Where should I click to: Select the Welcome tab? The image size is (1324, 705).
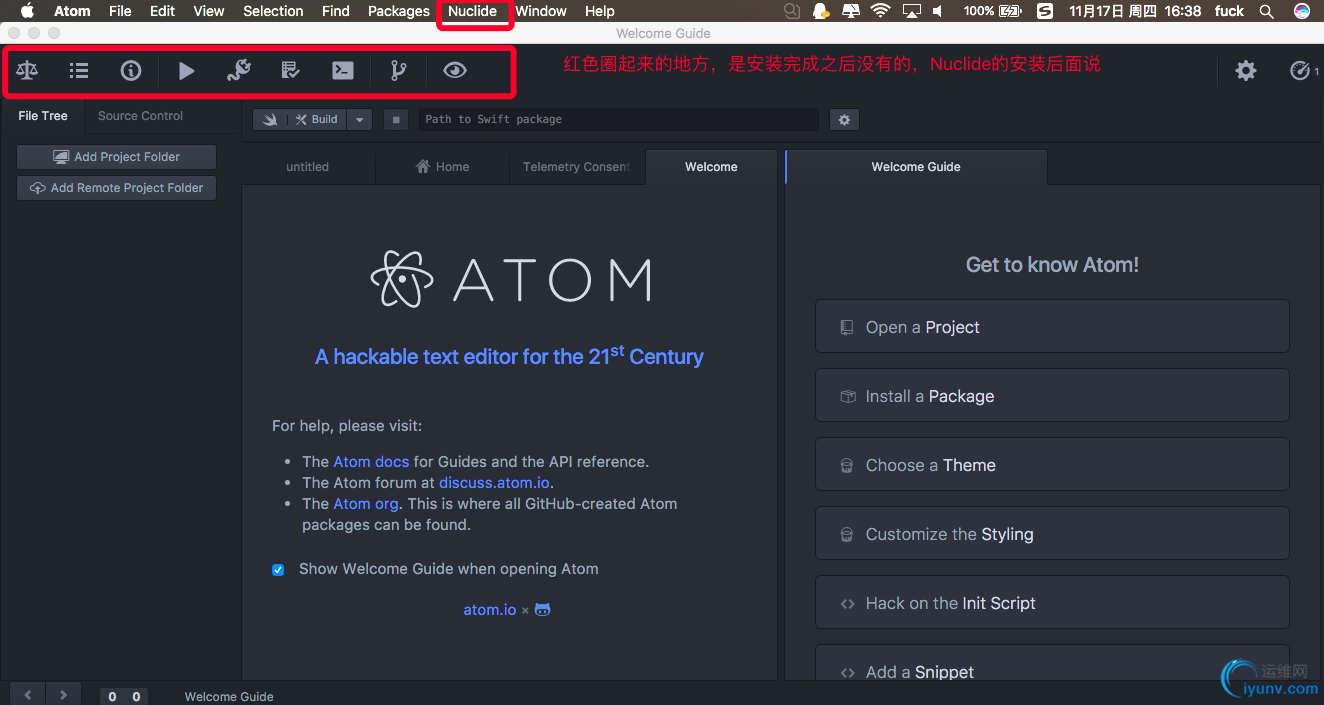pyautogui.click(x=711, y=167)
